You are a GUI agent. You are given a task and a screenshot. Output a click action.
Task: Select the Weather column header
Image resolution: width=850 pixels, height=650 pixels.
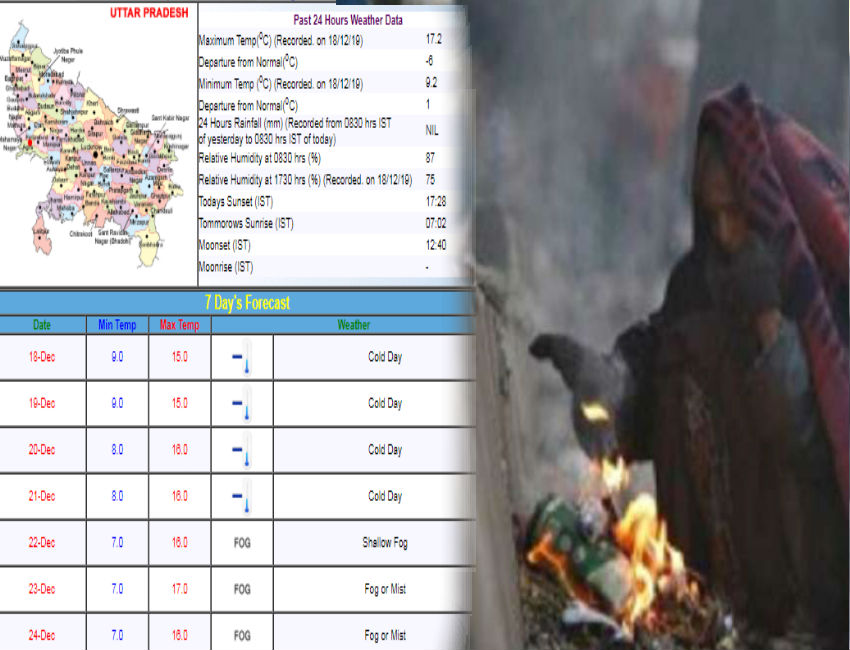click(x=353, y=325)
